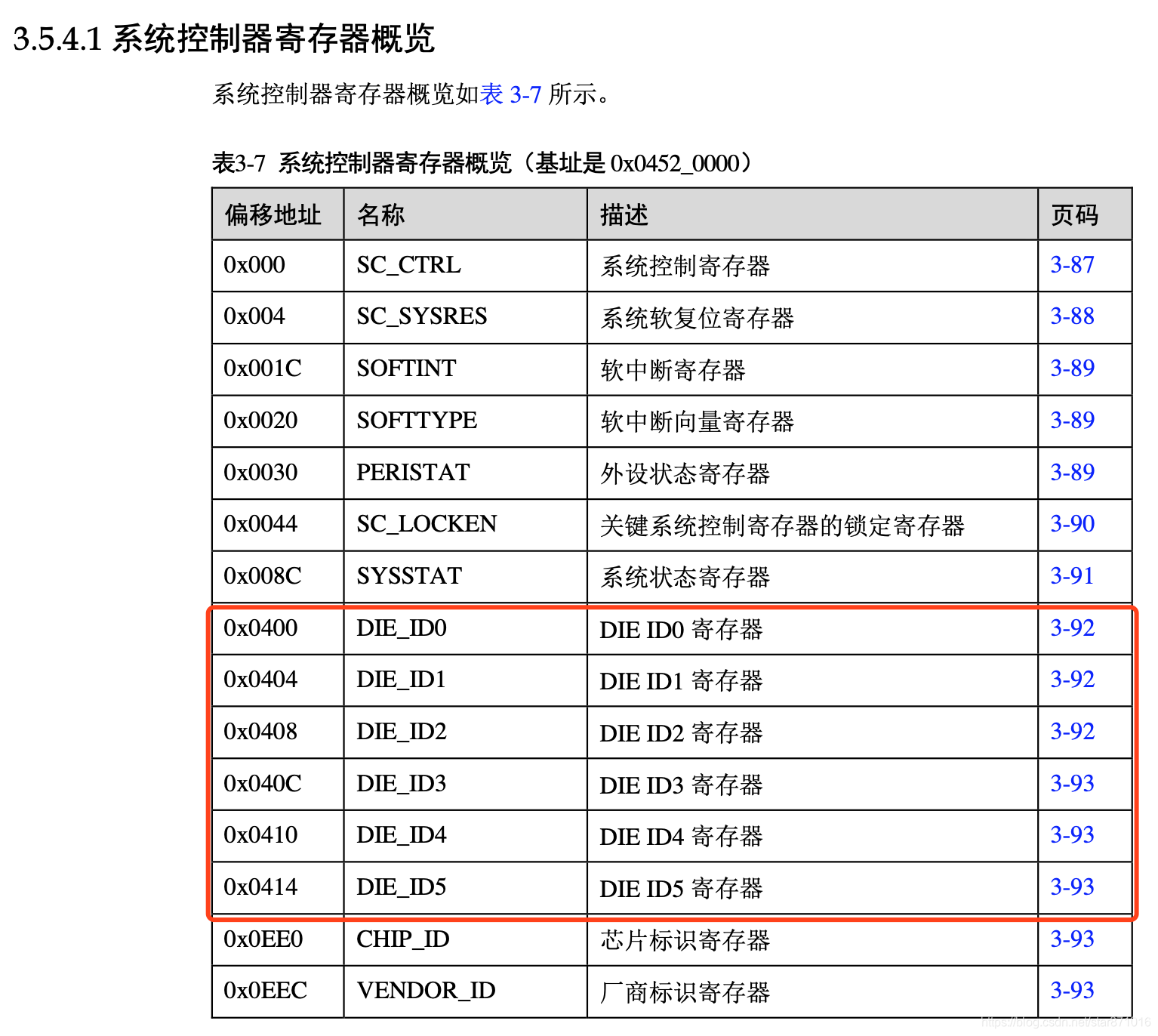
Task: Select the CHIP_ID register name
Action: (x=403, y=940)
